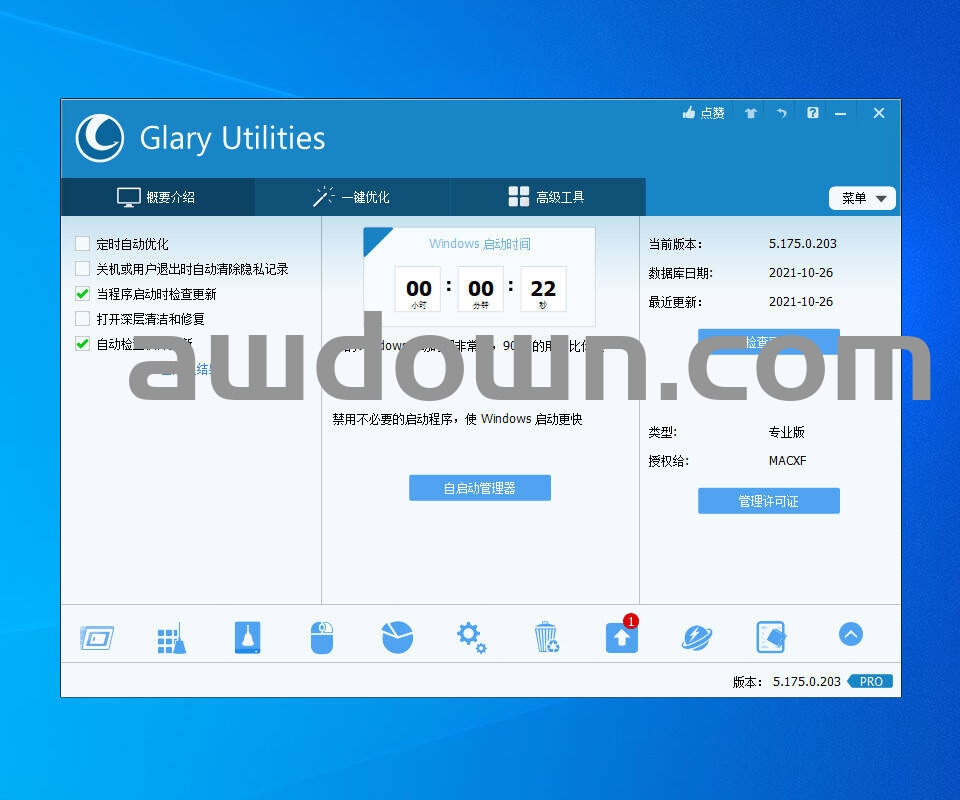This screenshot has height=800, width=960.
Task: Click the upload arrow icon with red badge
Action: [621, 637]
